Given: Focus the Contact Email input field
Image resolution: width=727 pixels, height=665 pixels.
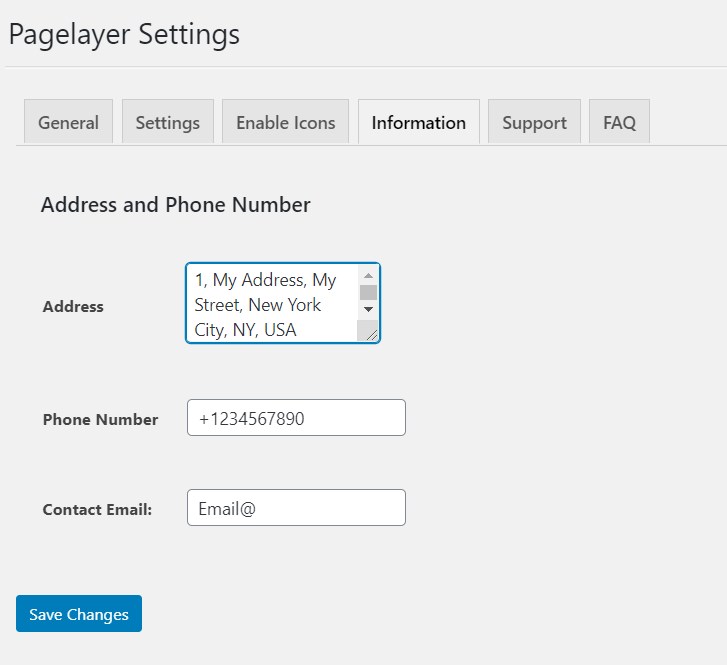Looking at the screenshot, I should [x=296, y=508].
